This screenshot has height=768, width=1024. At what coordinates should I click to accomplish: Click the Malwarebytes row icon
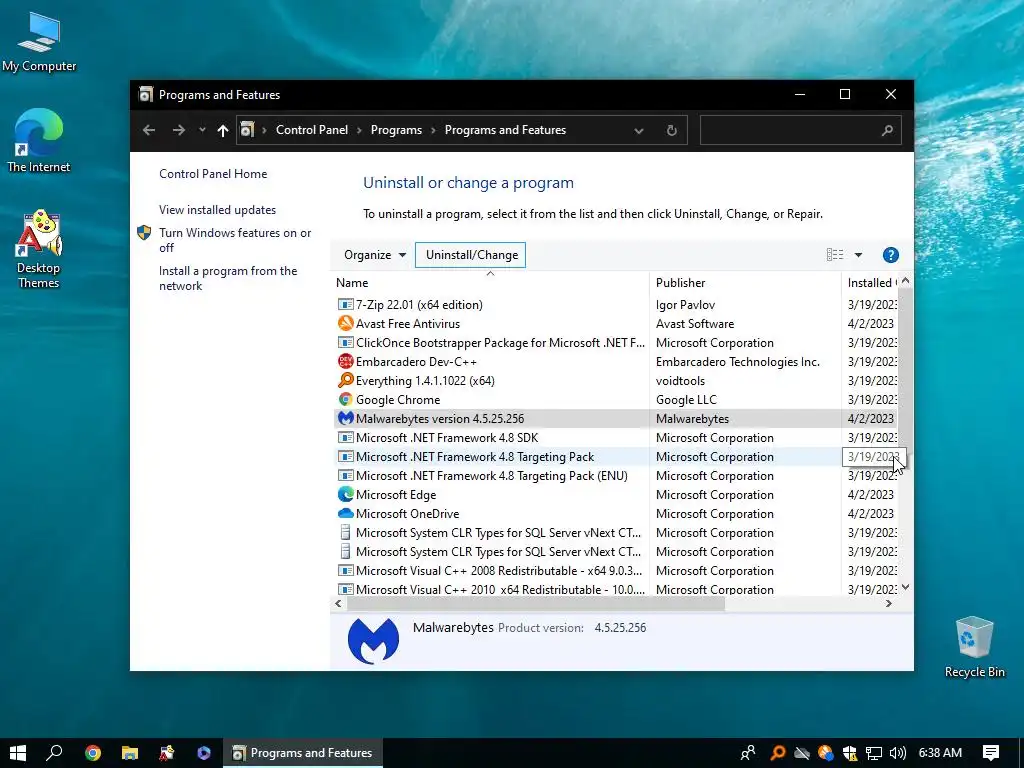click(x=345, y=418)
